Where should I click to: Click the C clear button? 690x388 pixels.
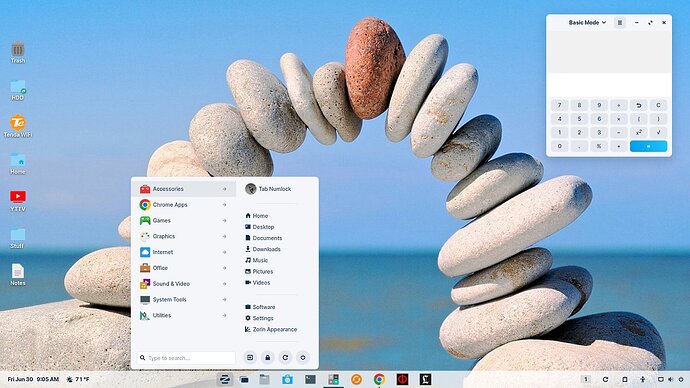658,105
